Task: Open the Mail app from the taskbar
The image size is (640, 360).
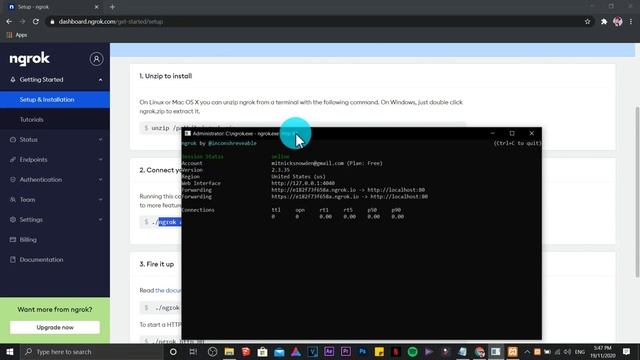Action: [x=279, y=352]
